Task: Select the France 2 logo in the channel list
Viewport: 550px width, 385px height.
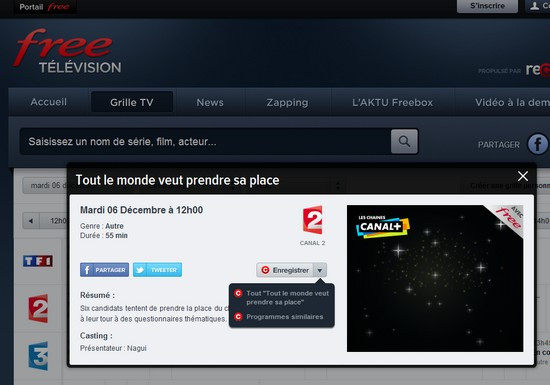Action: [x=38, y=309]
